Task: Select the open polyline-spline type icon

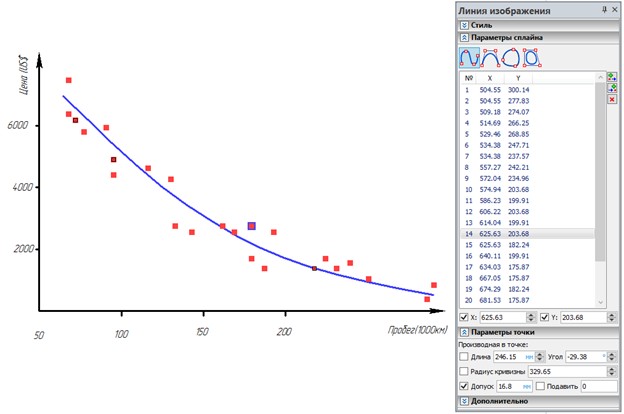Action: pyautogui.click(x=491, y=57)
